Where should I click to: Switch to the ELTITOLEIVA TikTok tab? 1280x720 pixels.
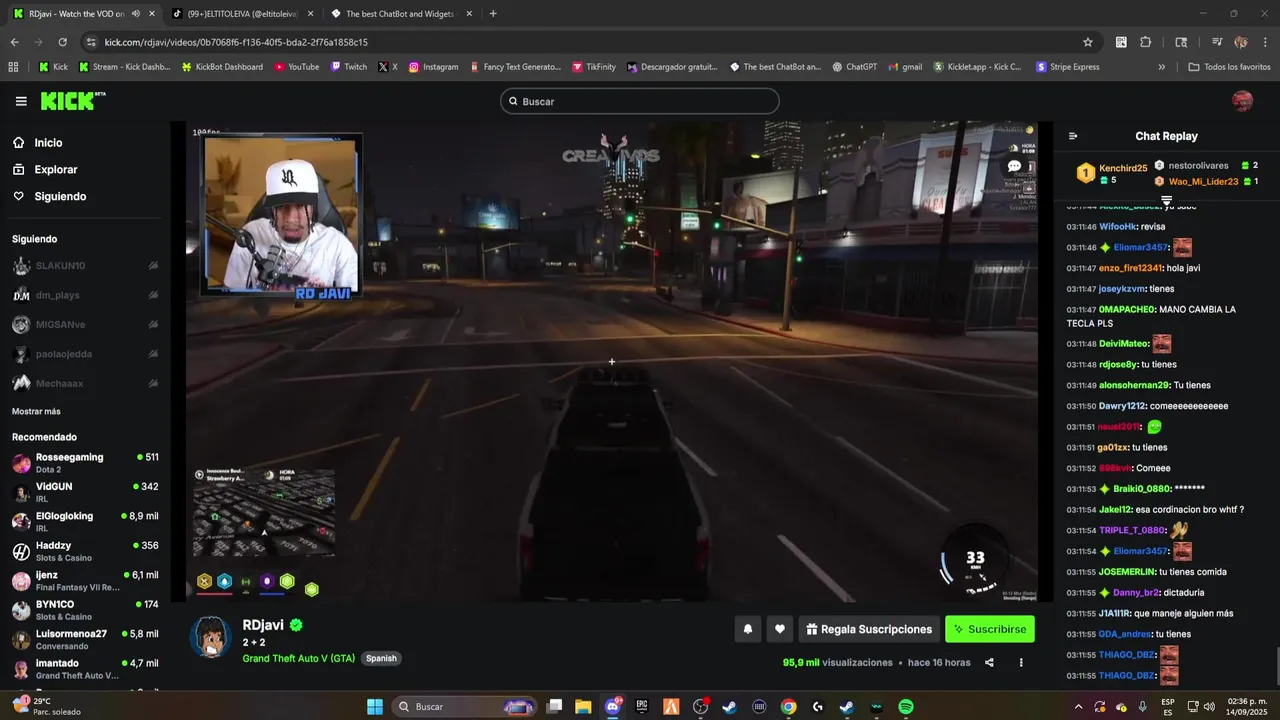[x=240, y=14]
